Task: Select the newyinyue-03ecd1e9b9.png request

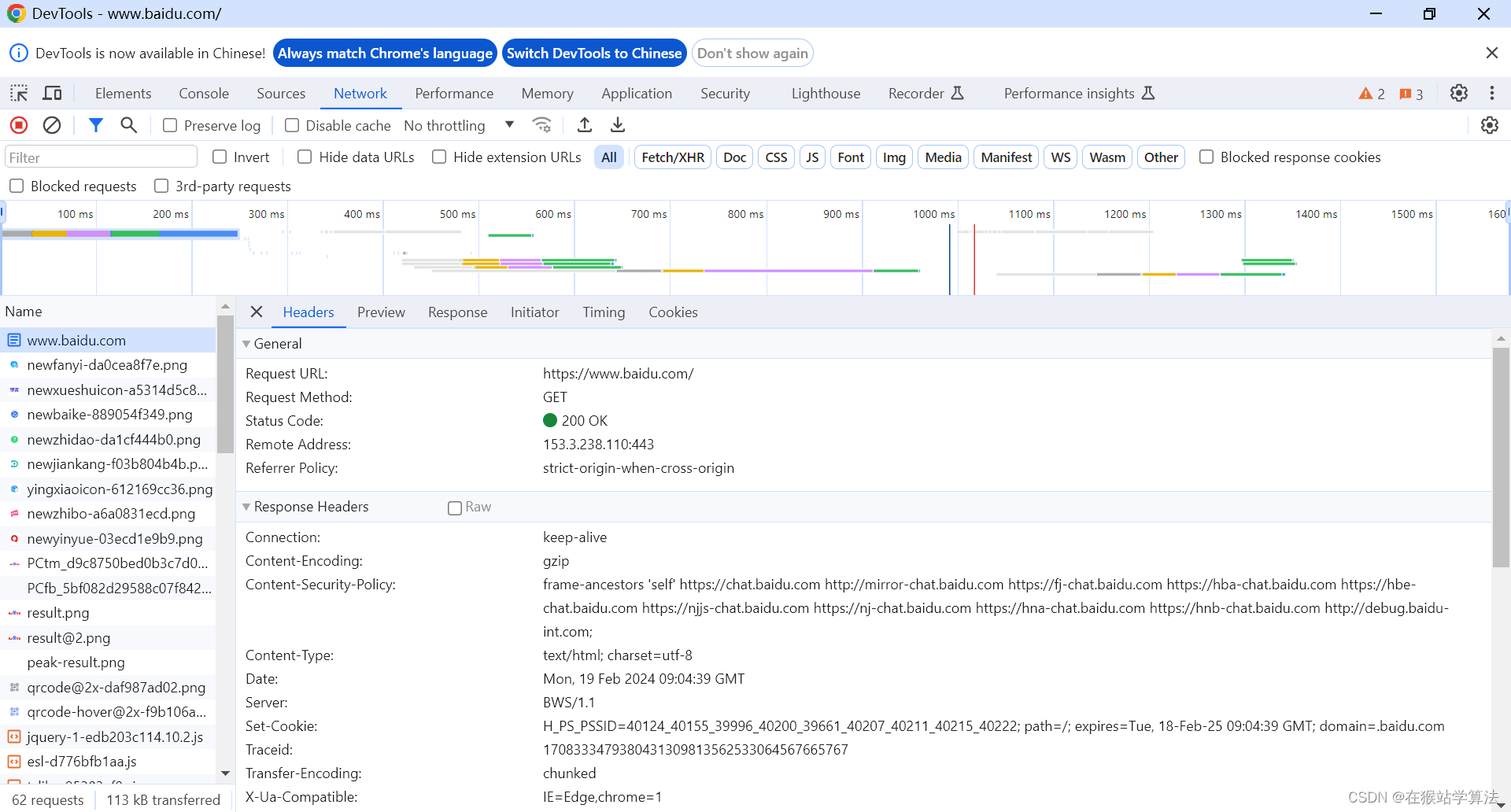Action: 108,539
